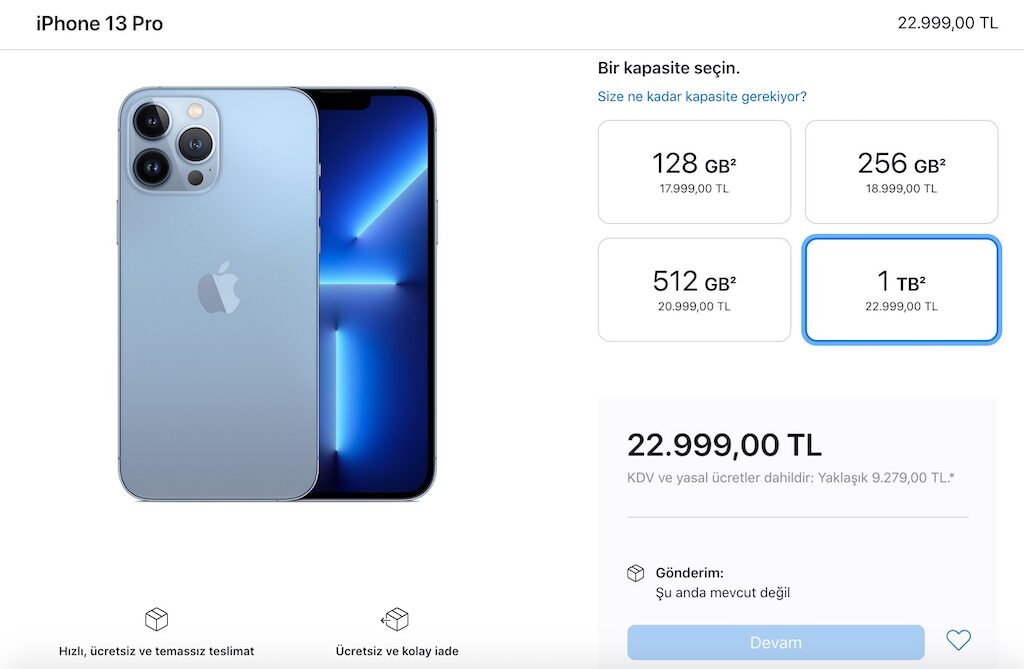Select the 1 TB capacity option

[901, 289]
